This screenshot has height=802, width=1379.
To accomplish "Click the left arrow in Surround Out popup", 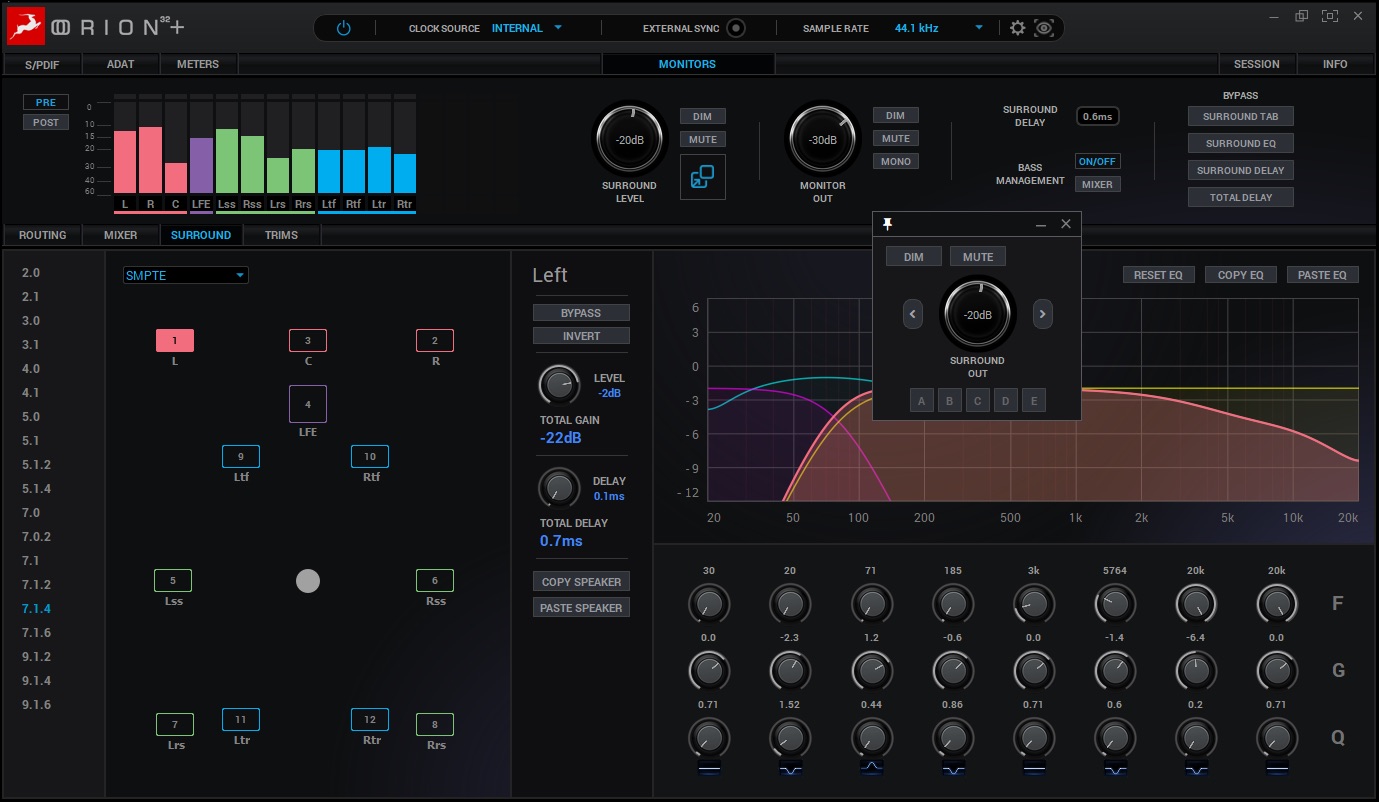I will [912, 314].
